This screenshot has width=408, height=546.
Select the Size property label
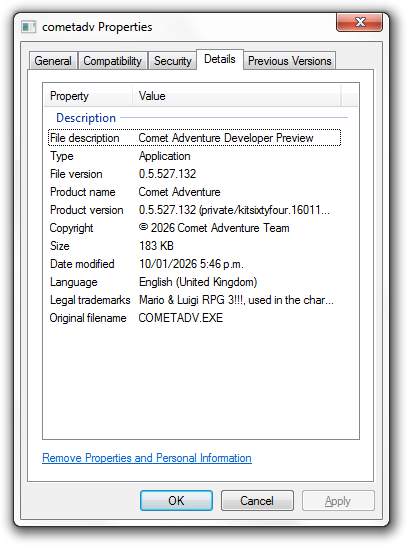60,246
